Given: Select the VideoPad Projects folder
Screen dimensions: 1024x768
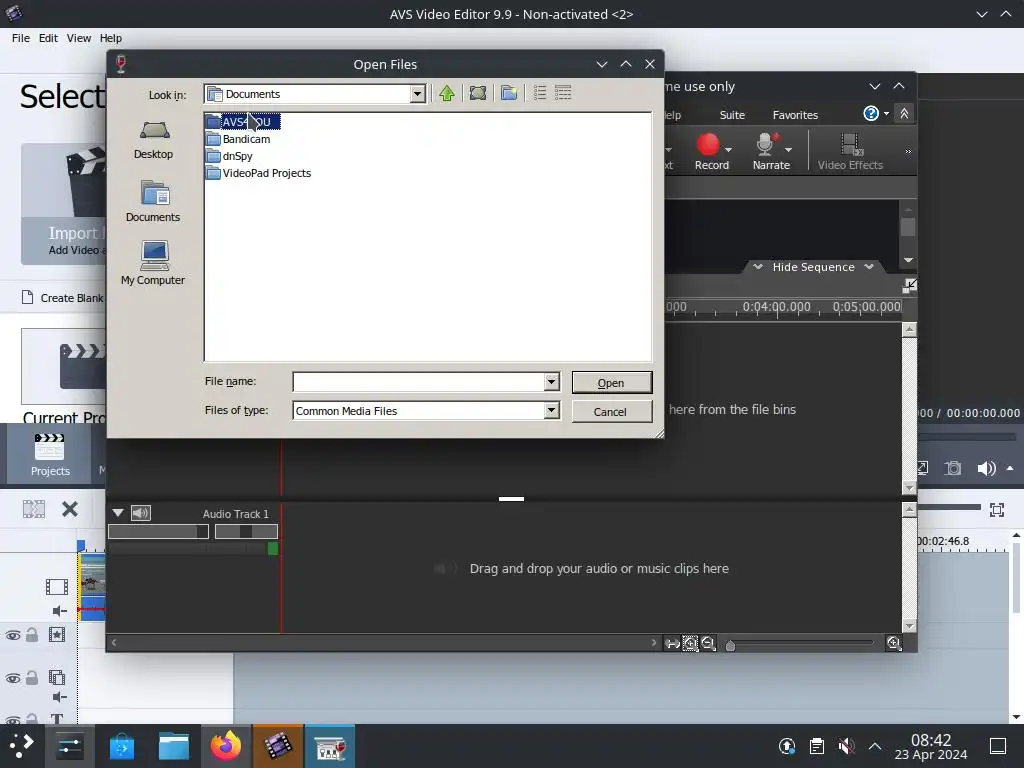Looking at the screenshot, I should tap(259, 173).
